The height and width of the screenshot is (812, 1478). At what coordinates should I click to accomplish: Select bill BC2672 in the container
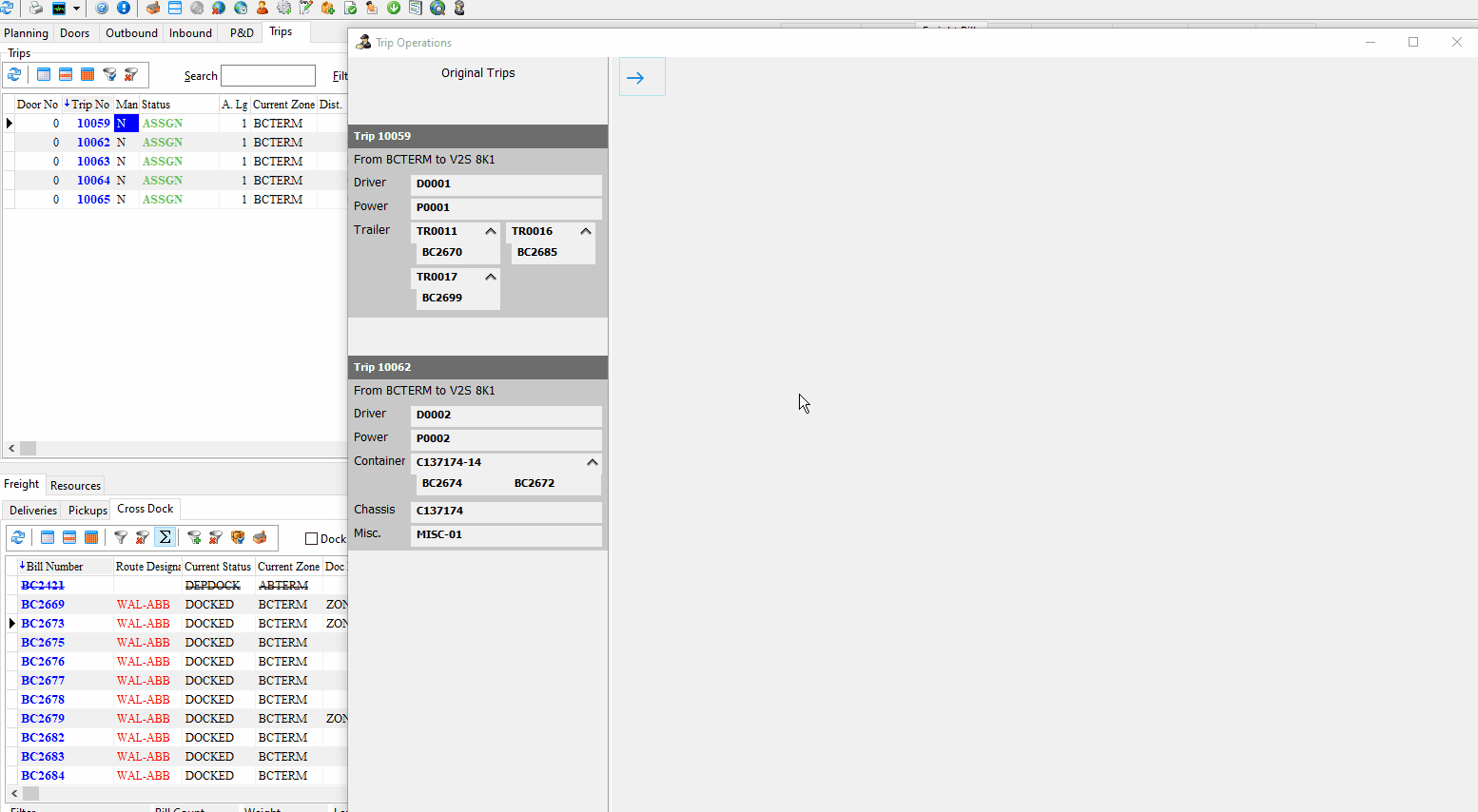[535, 484]
